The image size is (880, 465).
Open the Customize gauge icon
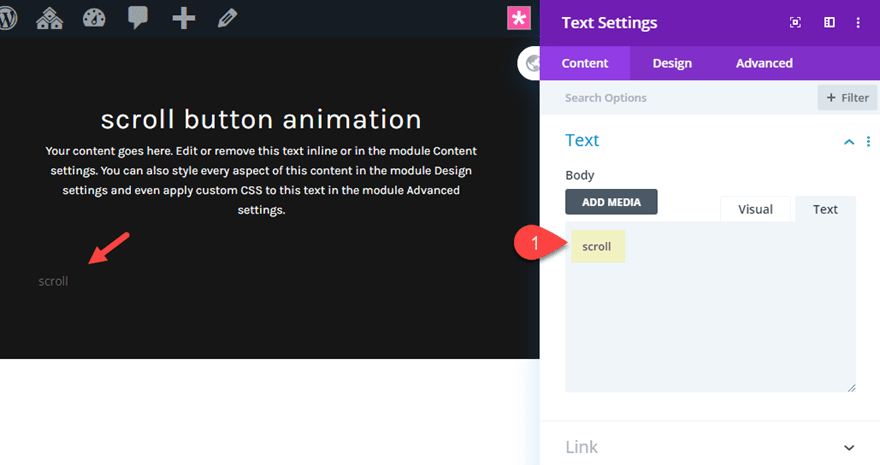click(x=94, y=18)
